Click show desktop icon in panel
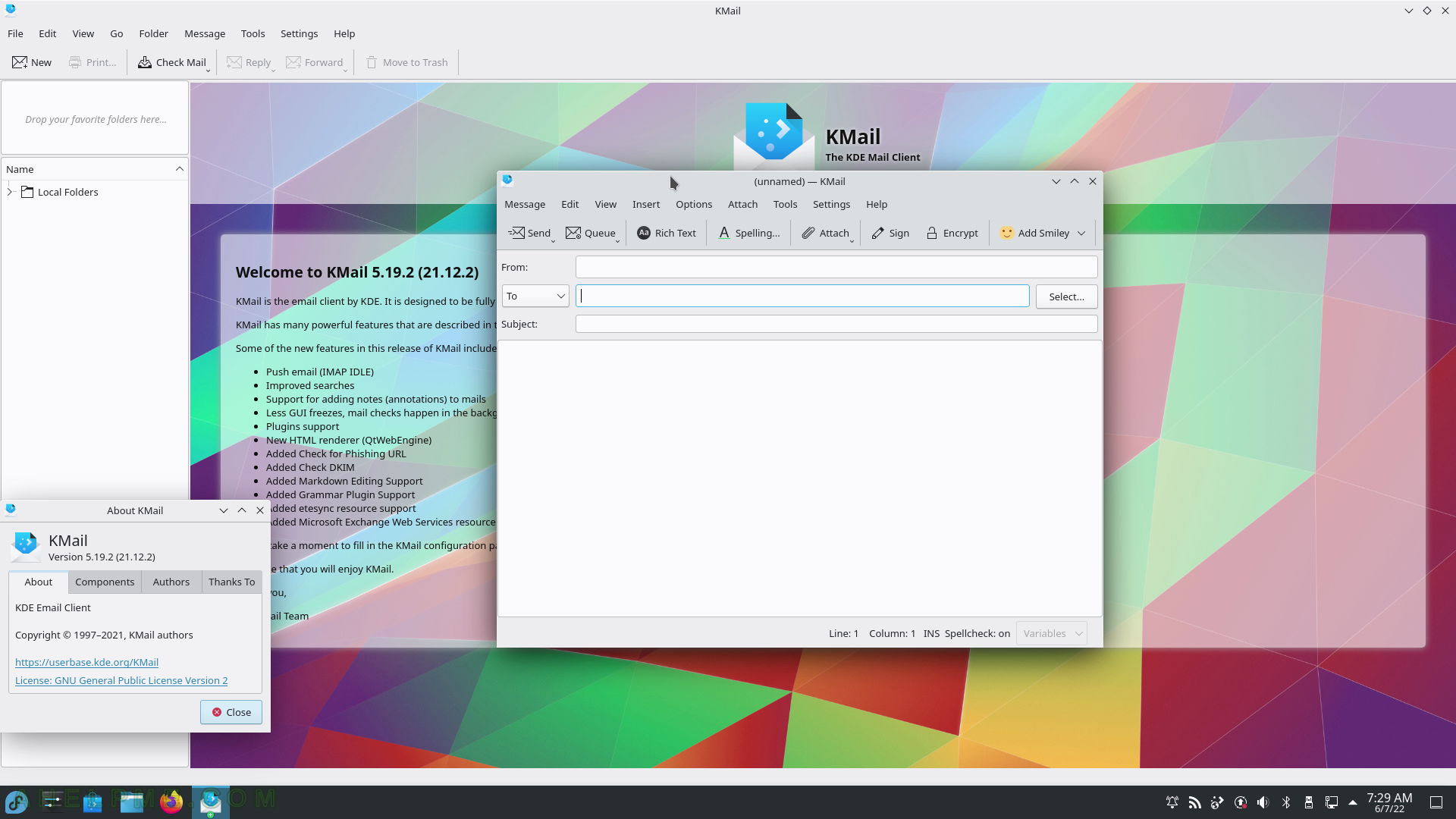 coord(1436,802)
